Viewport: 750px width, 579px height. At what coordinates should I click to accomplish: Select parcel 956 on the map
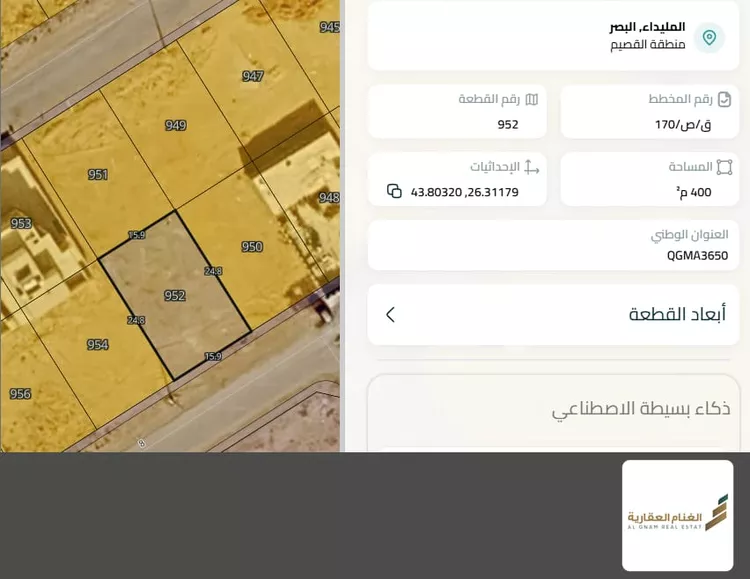coord(20,394)
